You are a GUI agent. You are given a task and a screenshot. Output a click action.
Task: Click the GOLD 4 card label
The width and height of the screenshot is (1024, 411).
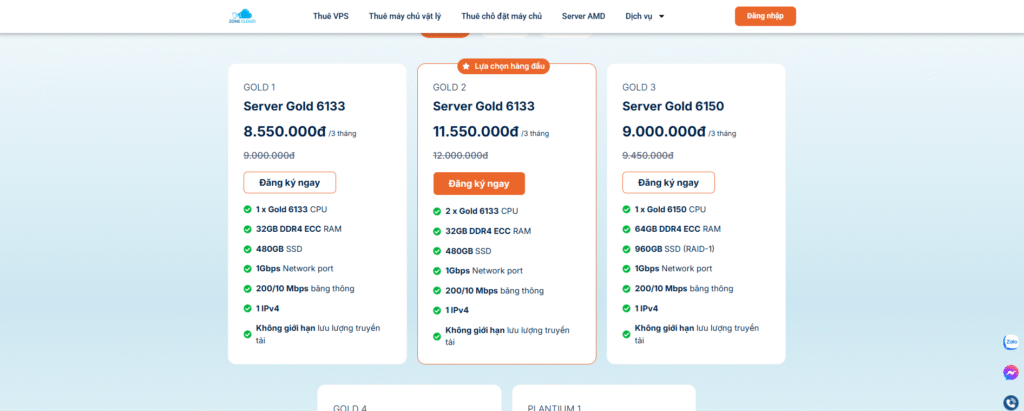click(x=350, y=408)
